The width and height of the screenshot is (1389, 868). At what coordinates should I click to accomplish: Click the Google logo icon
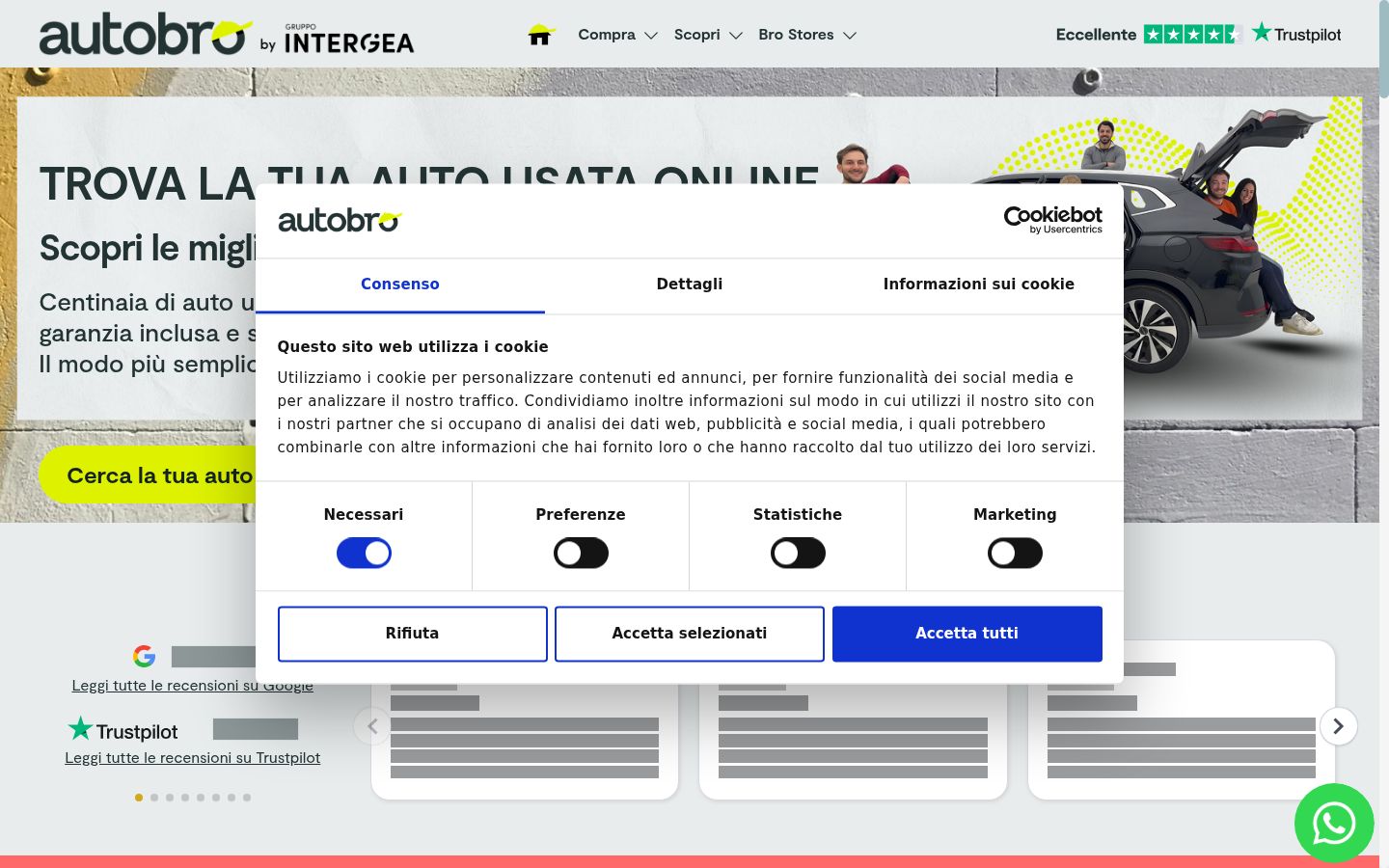click(144, 656)
